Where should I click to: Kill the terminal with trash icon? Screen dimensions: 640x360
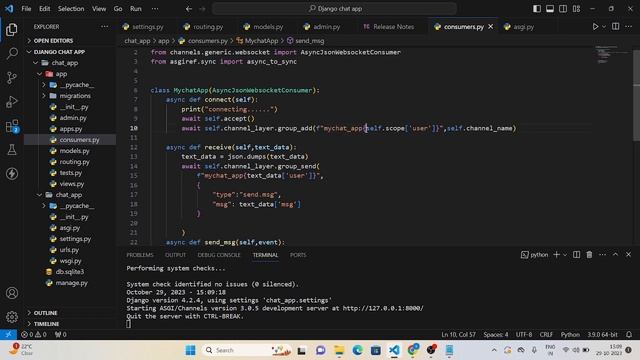click(589, 255)
